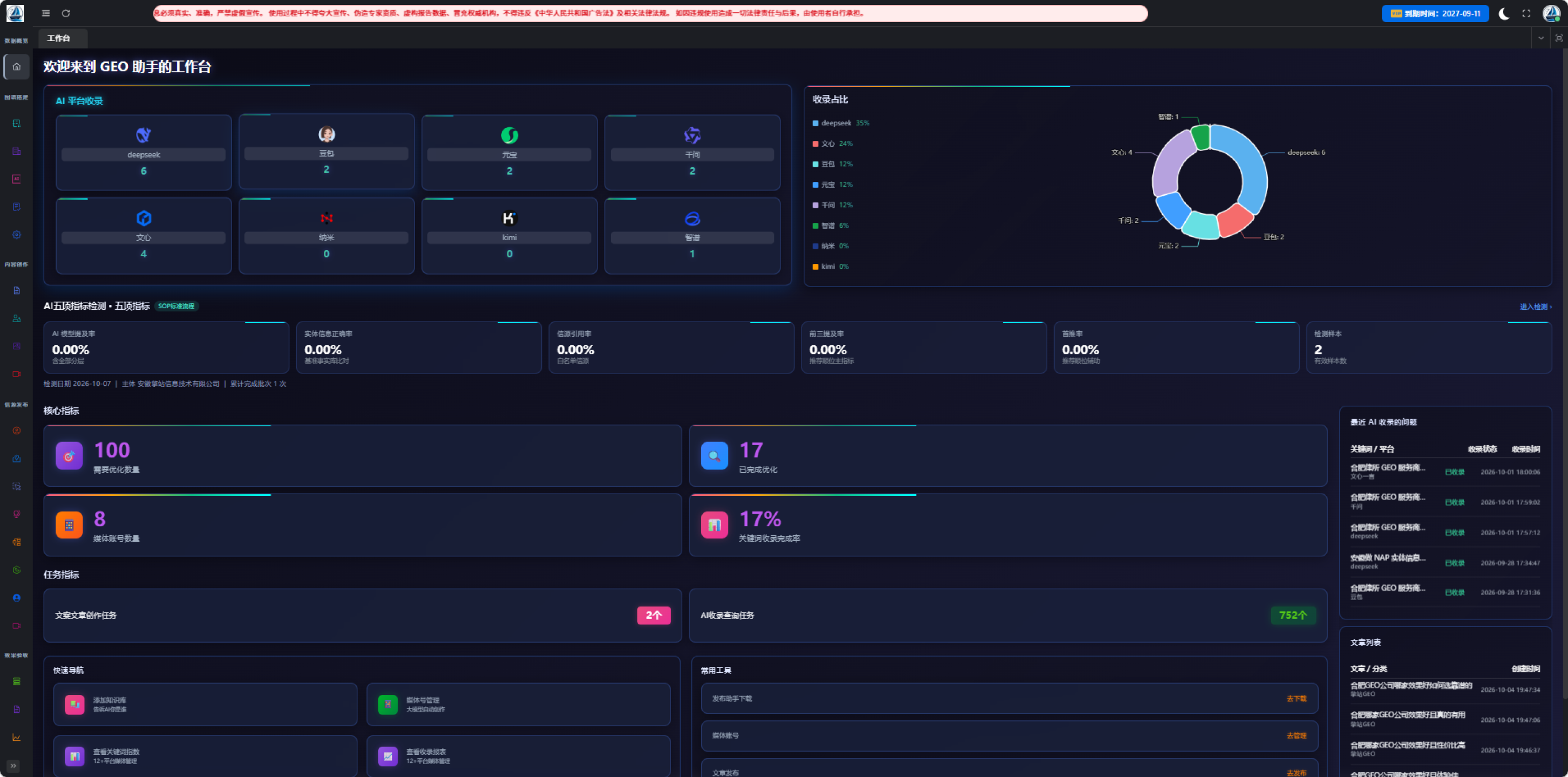Open the tab list dropdown chevron
Viewport: 1568px width, 777px height.
1540,38
